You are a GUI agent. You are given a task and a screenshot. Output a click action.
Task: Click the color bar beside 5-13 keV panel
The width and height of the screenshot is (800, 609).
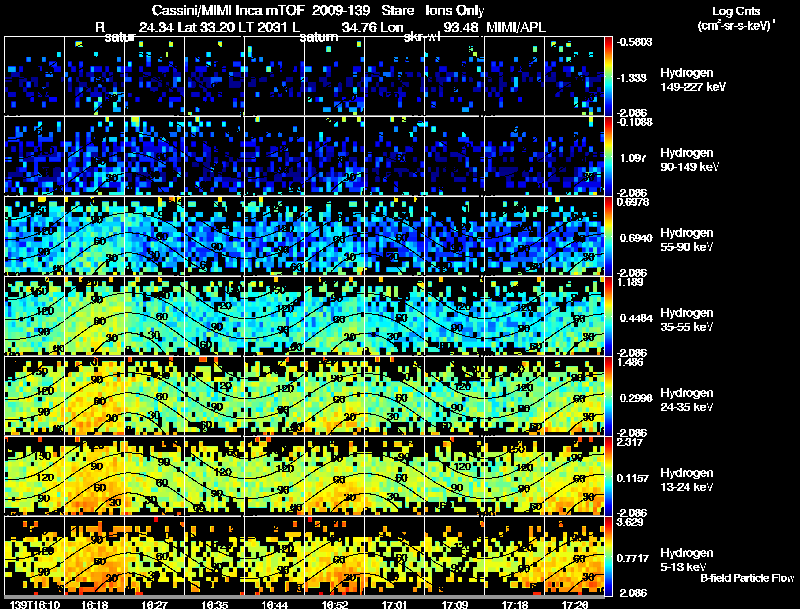609,555
